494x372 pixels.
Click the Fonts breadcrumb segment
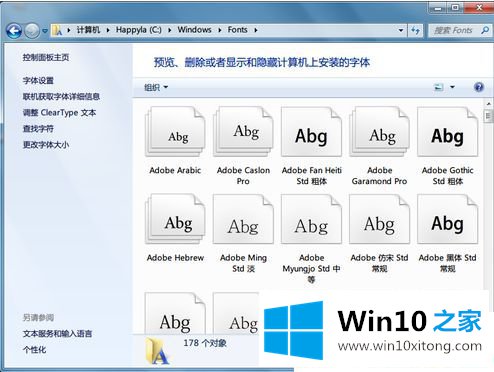(237, 30)
